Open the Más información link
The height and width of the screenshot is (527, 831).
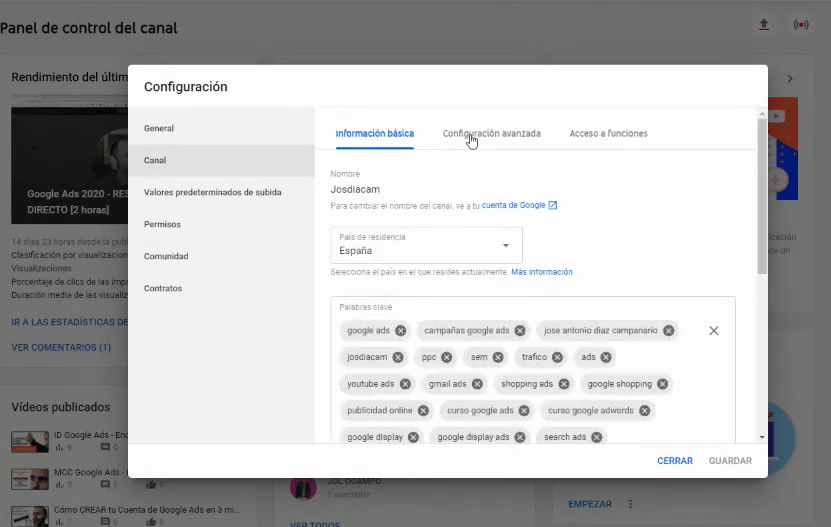tap(542, 272)
